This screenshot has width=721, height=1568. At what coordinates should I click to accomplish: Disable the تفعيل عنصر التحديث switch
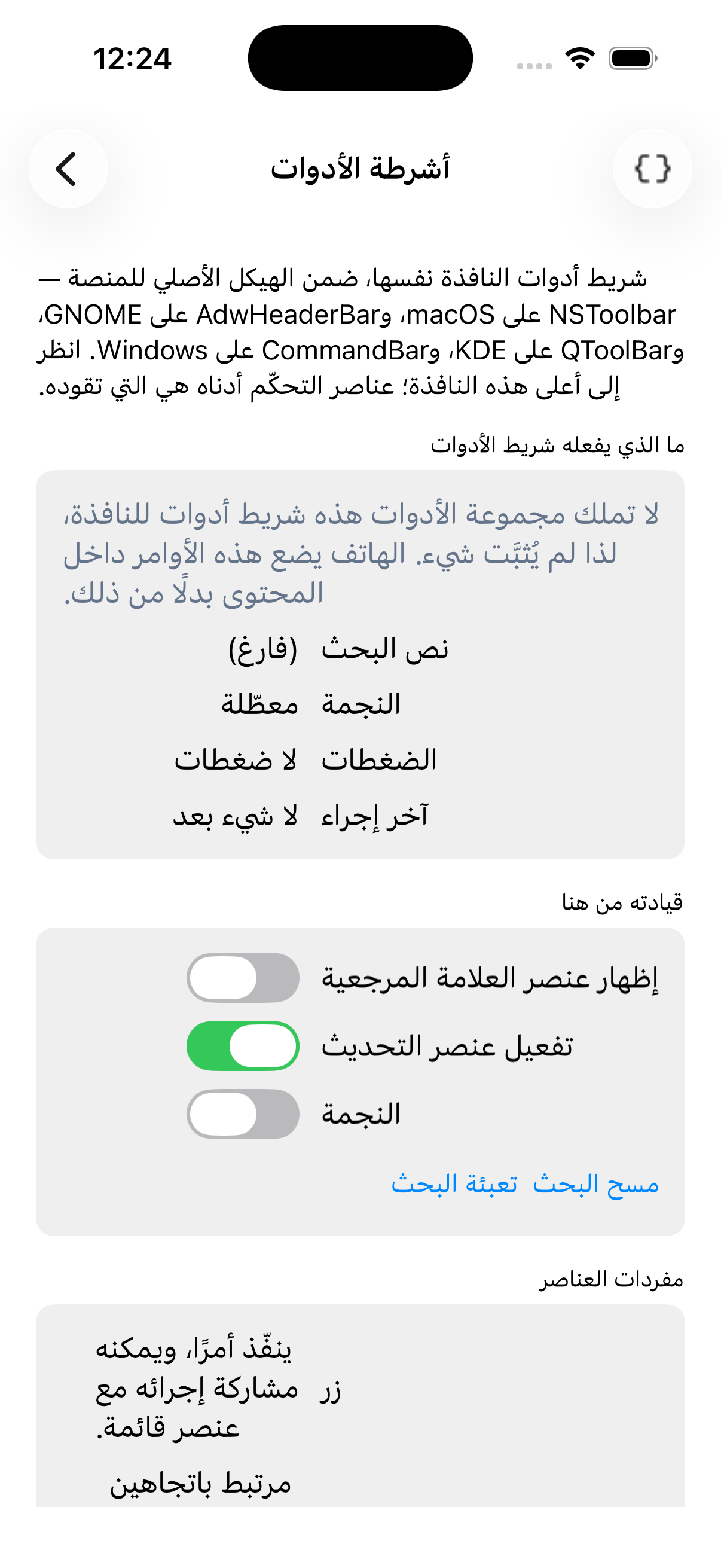coord(243,1046)
